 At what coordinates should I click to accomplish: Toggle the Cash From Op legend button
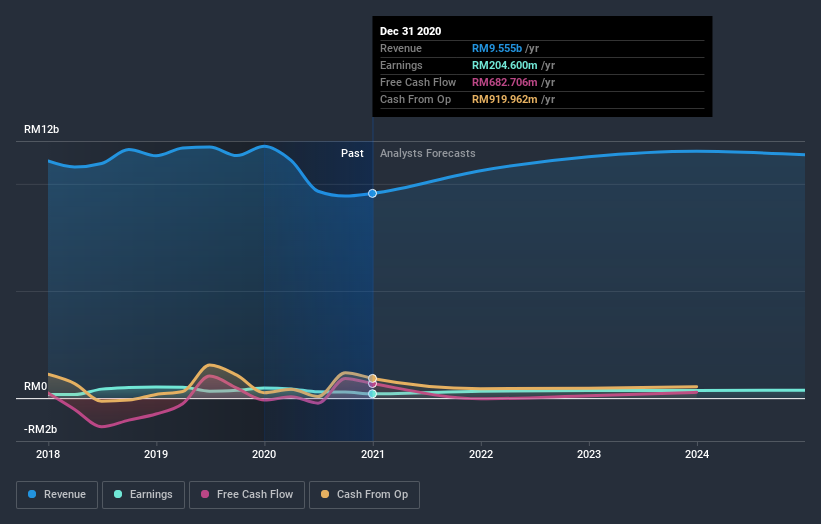[x=364, y=495]
